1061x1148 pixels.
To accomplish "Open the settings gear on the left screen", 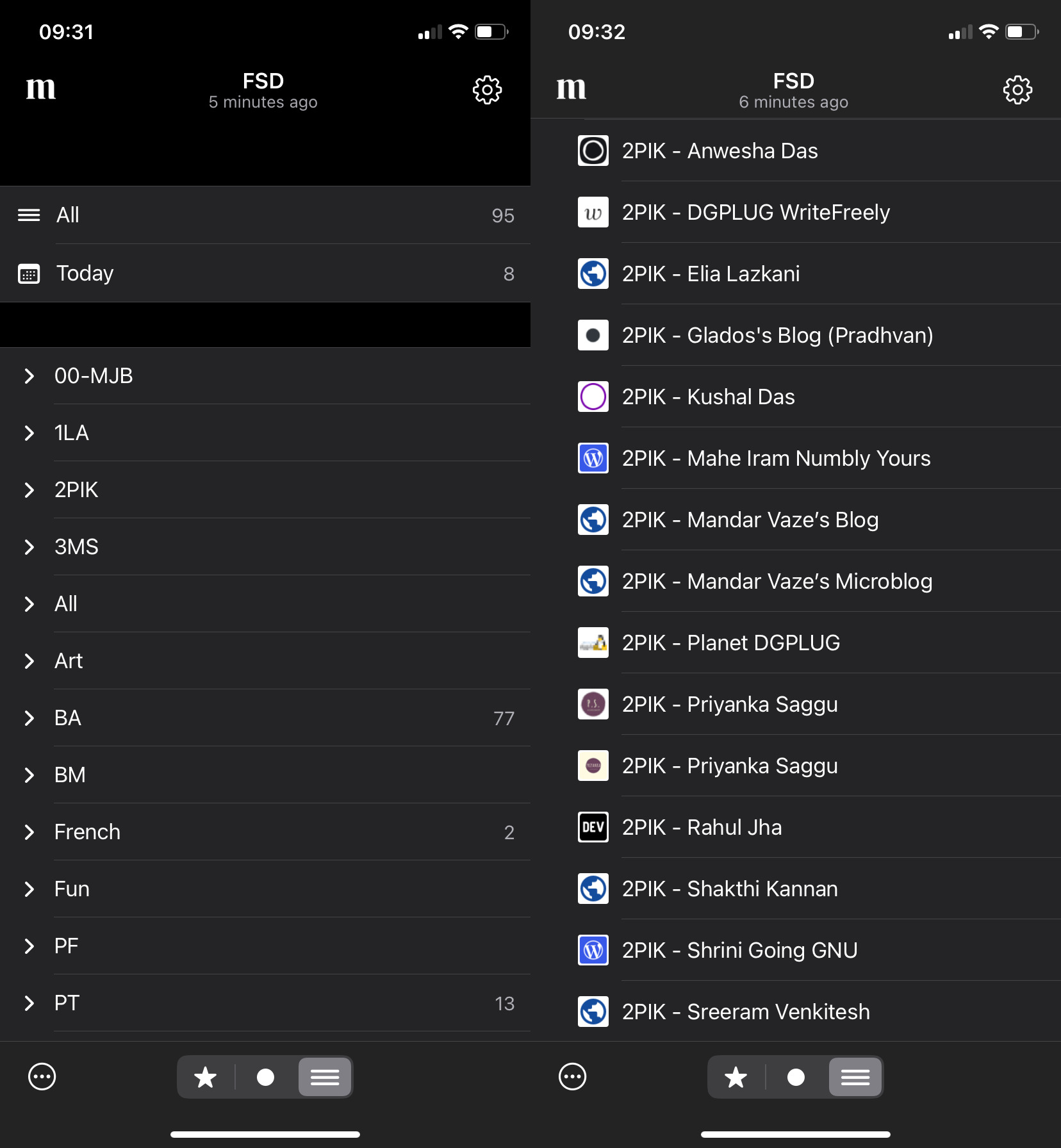I will pos(488,90).
